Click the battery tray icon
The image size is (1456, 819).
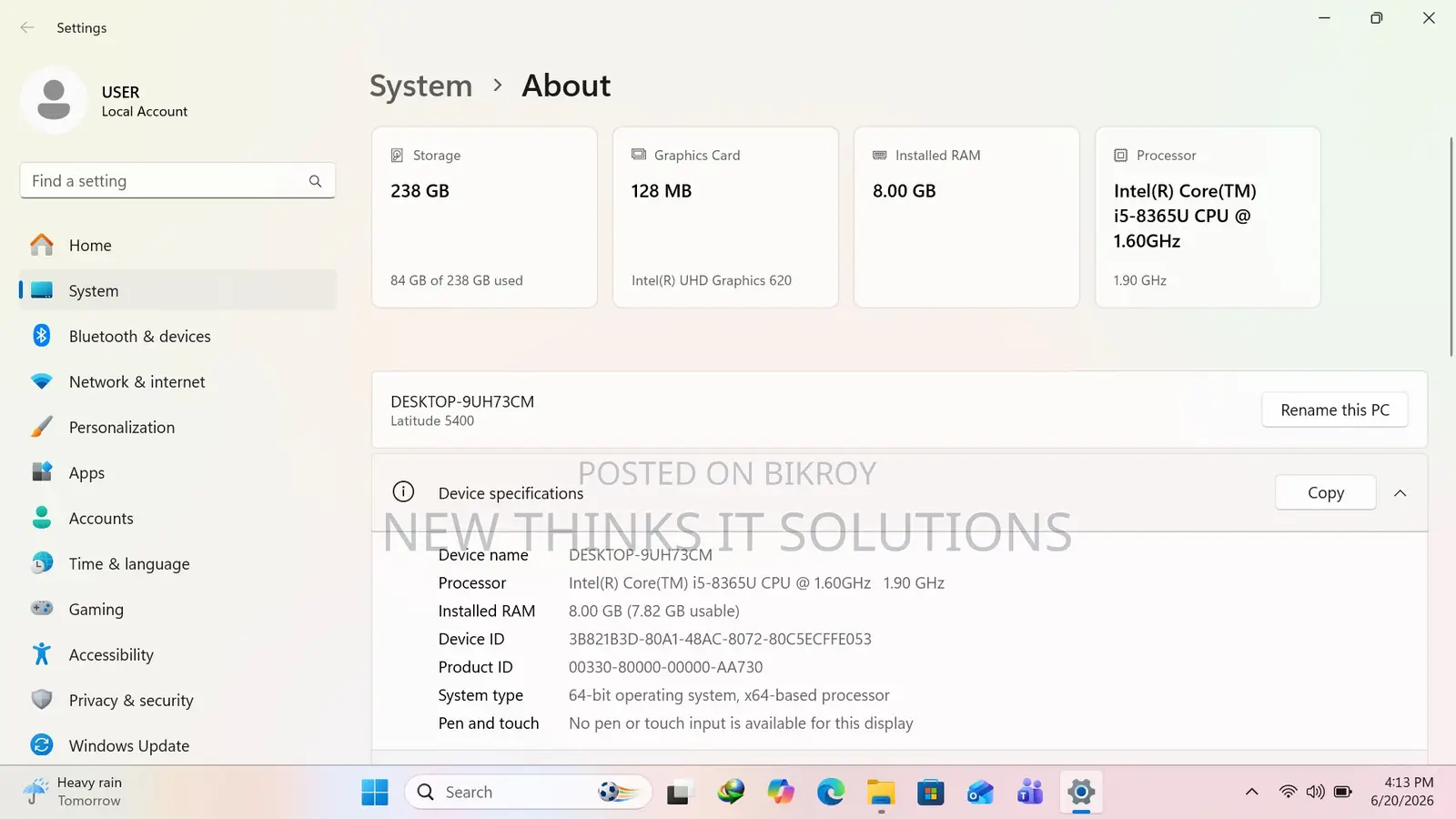pyautogui.click(x=1342, y=792)
